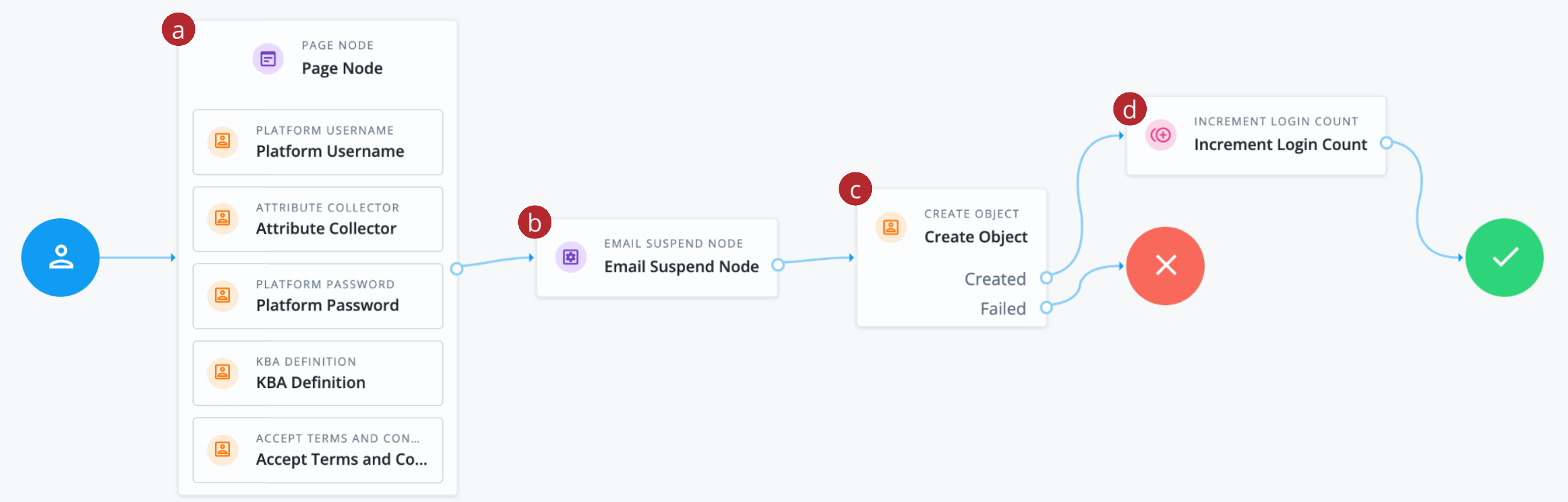Click annotation badge b near Email Suspend Node
1568x502 pixels.
pos(534,222)
